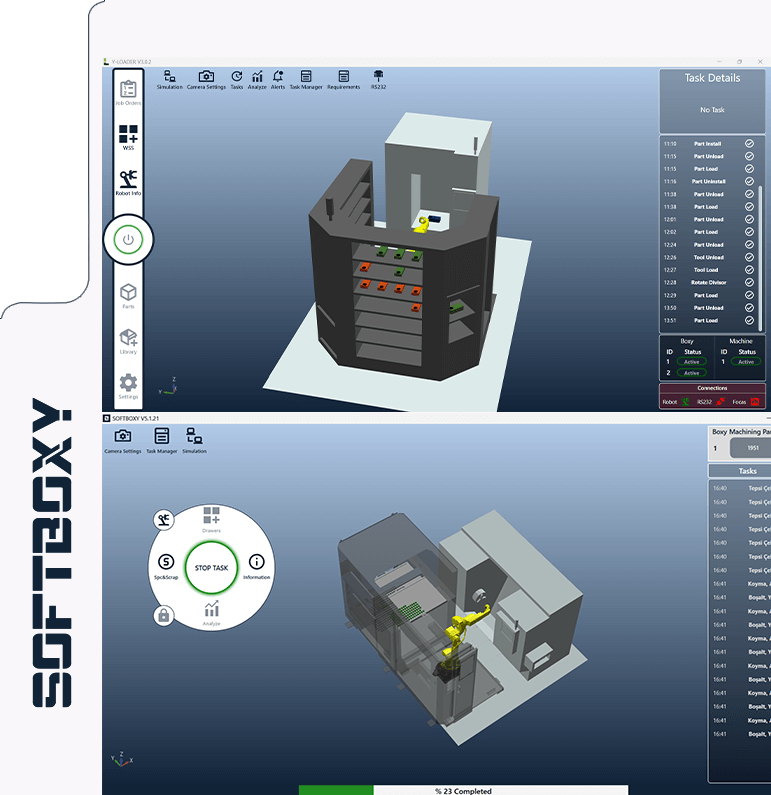Open Settings gear in the Y-Loader sidebar
The height and width of the screenshot is (795, 771).
(x=128, y=385)
